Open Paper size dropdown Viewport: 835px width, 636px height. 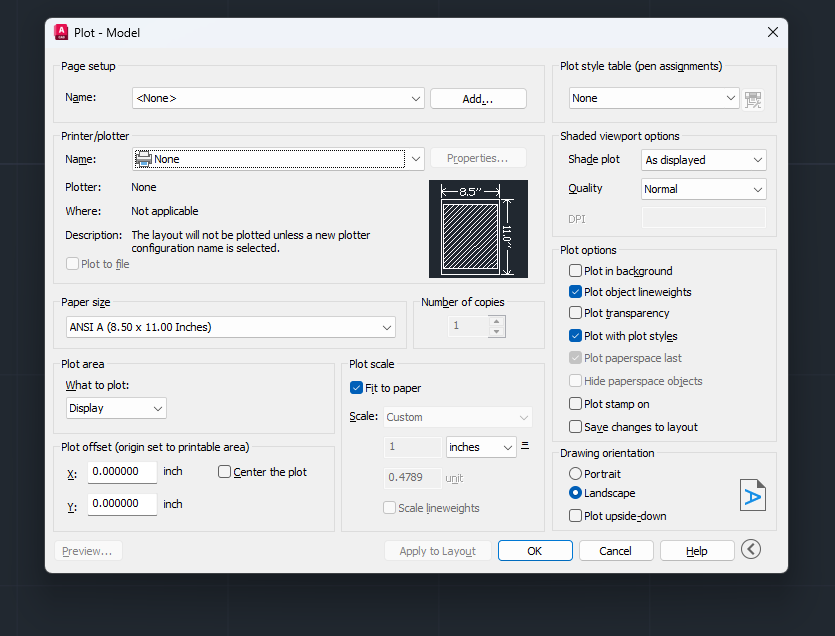(x=231, y=327)
